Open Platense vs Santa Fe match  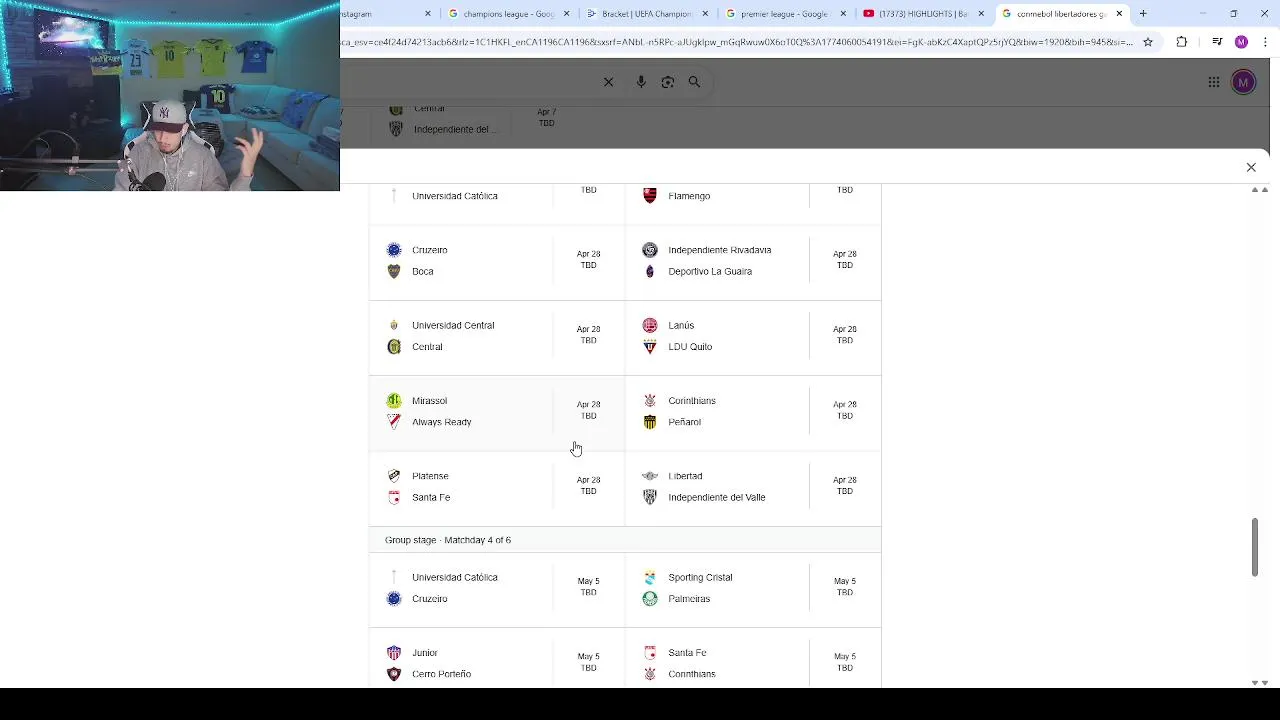pos(497,487)
